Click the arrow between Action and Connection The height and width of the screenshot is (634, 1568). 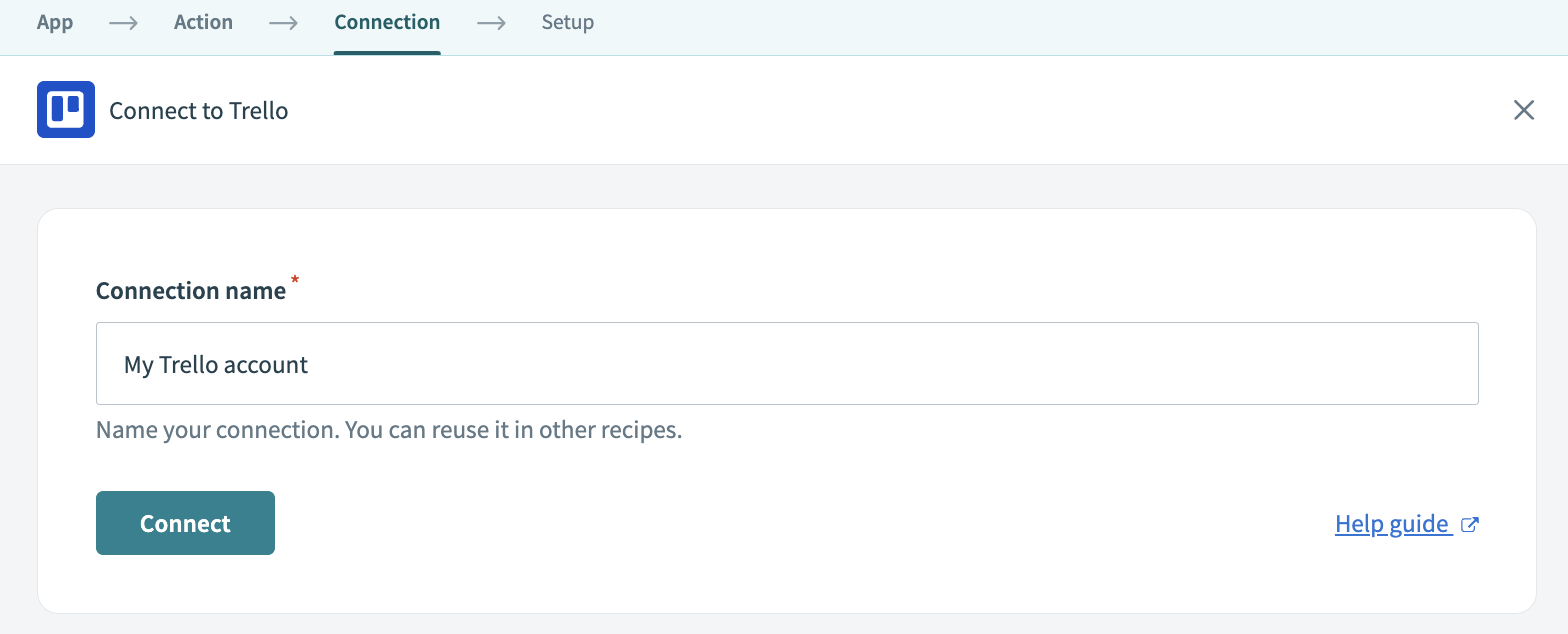coord(283,22)
